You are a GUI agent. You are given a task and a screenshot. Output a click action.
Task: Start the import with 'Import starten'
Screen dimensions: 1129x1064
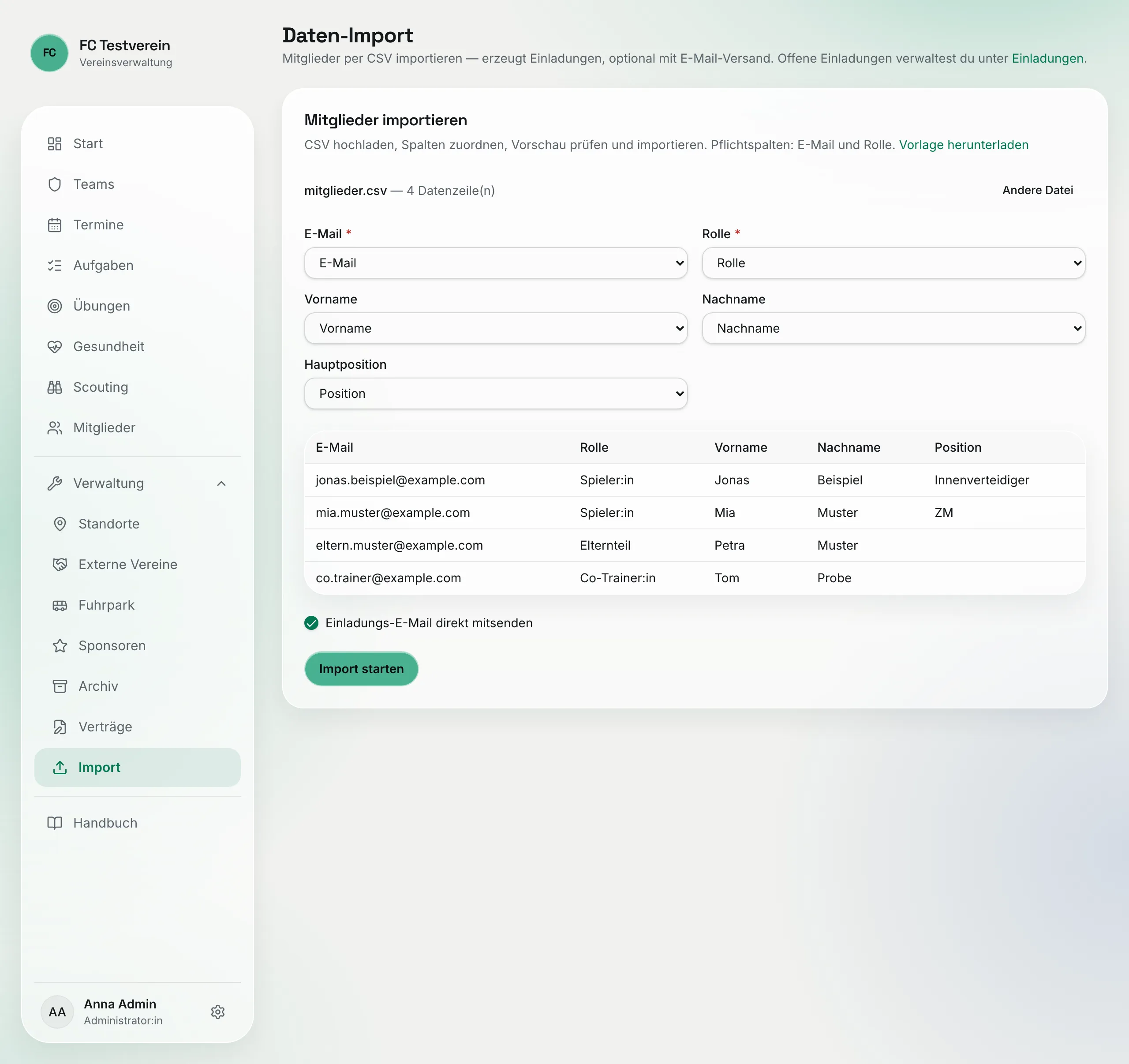361,669
